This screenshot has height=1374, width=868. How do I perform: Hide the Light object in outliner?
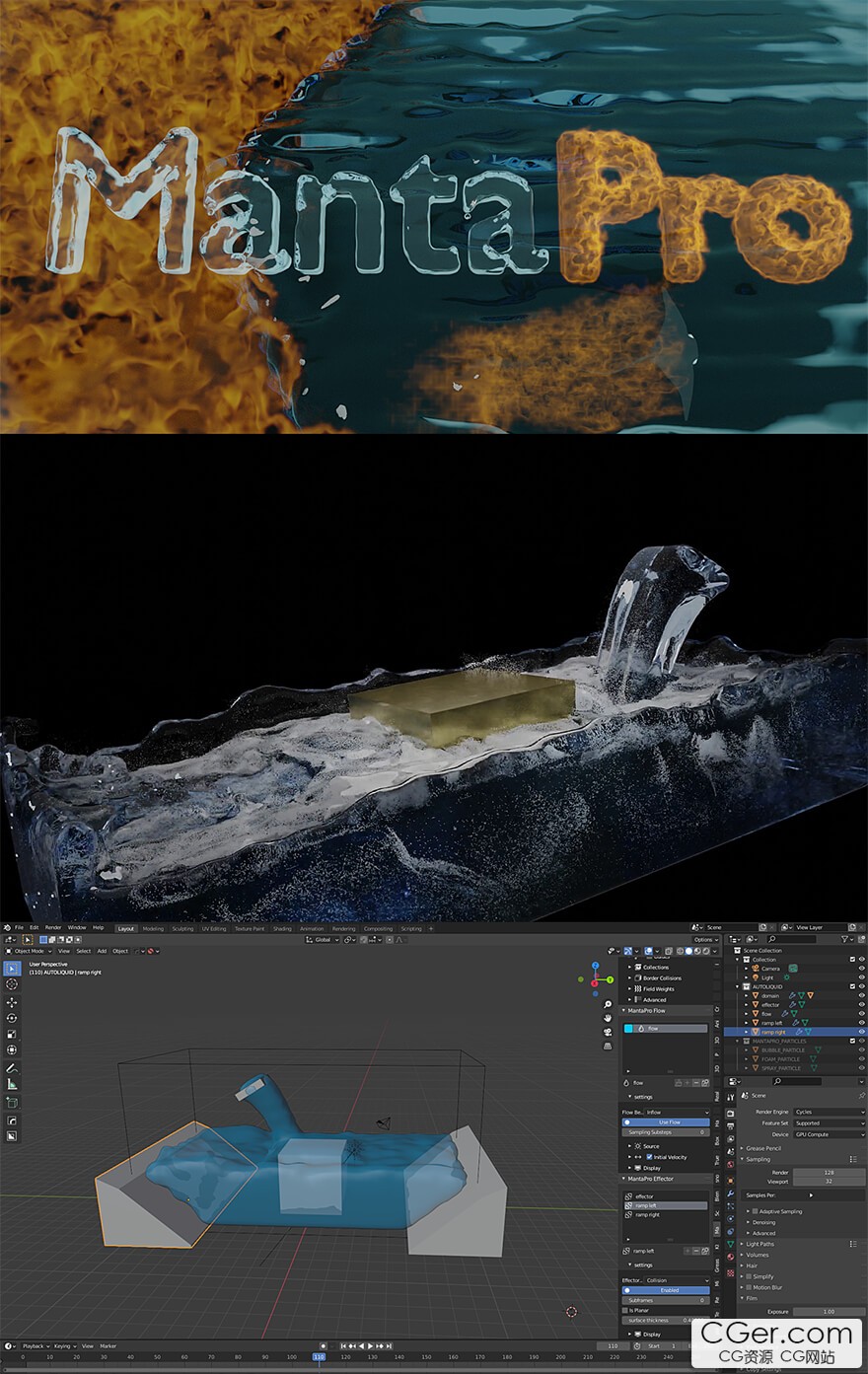pyautogui.click(x=861, y=977)
